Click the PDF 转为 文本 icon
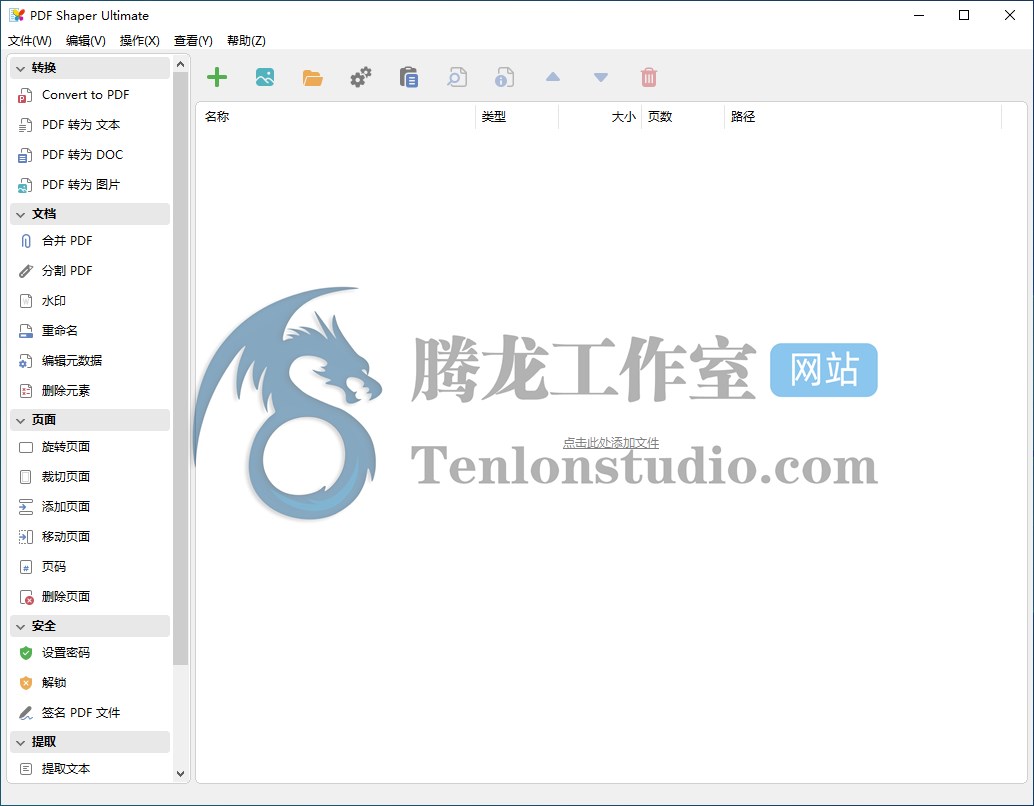1034x806 pixels. coord(25,125)
